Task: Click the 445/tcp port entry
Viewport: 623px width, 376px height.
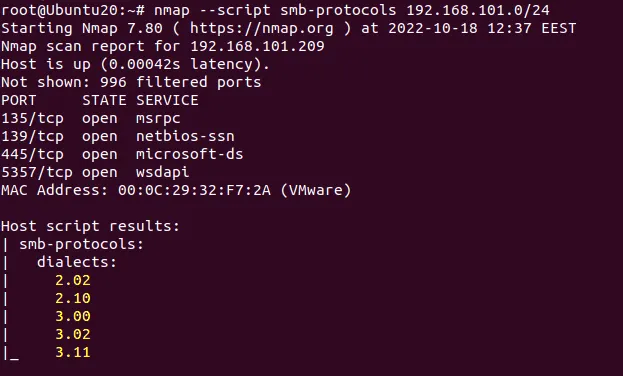Action: pos(32,154)
